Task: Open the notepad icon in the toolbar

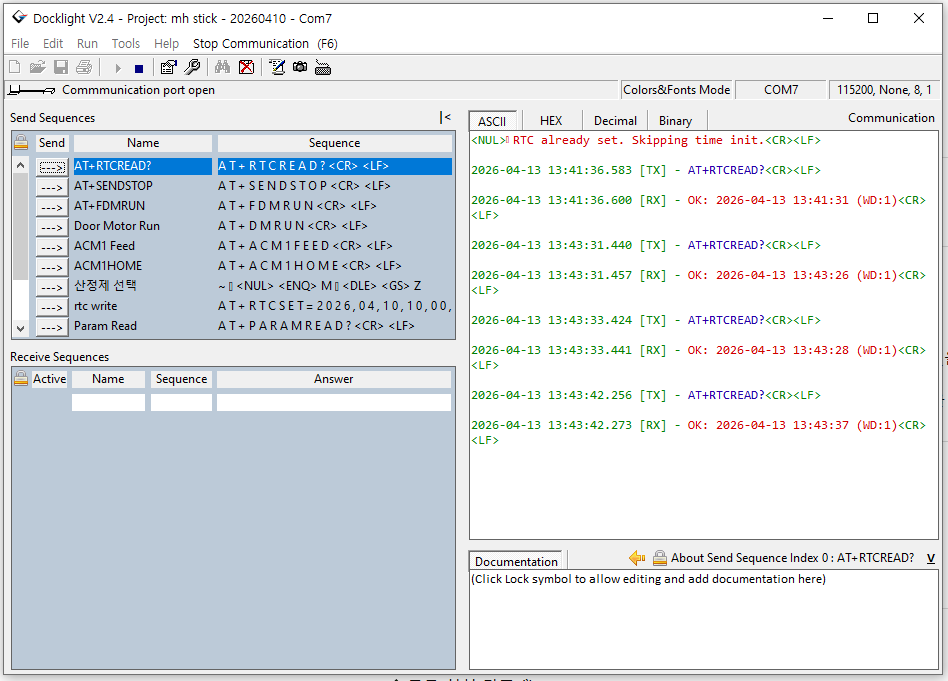Action: coord(277,68)
